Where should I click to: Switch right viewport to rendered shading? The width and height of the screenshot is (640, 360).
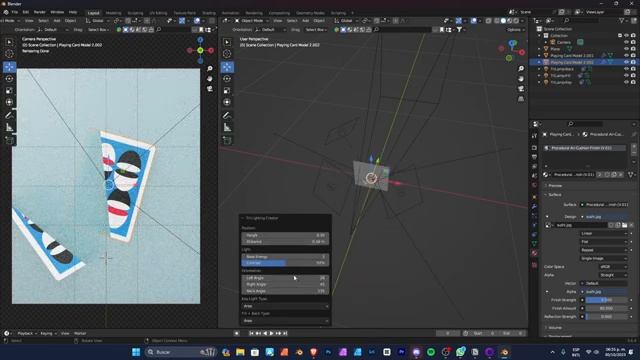pyautogui.click(x=516, y=20)
